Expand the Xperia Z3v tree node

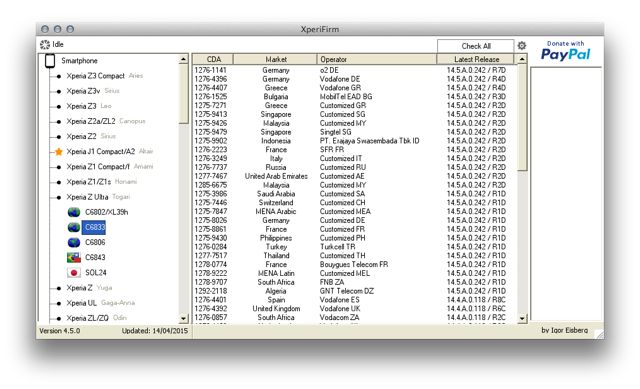coord(59,91)
